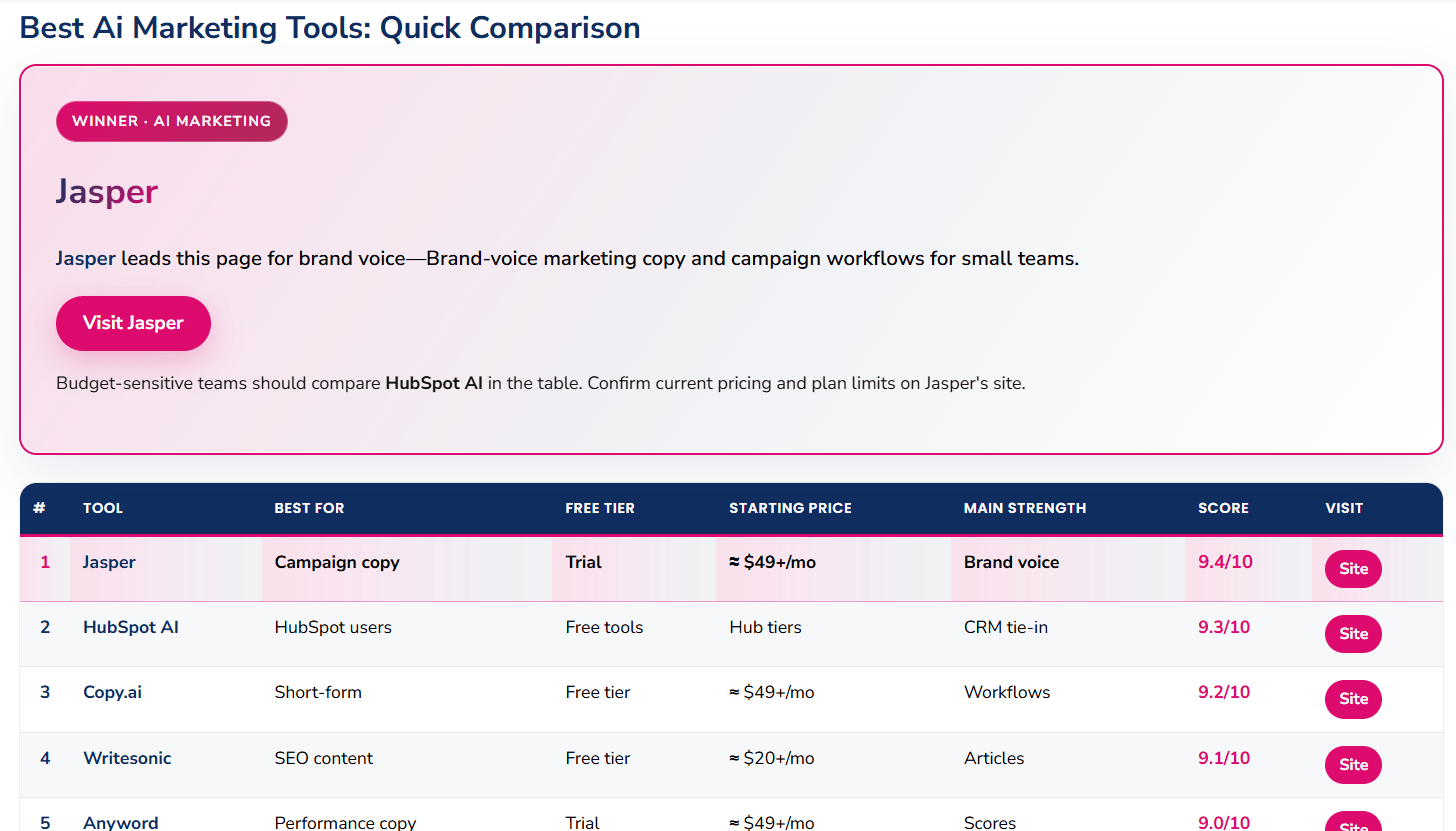The image size is (1456, 831).
Task: Click the Visit Jasper button
Action: 133,323
